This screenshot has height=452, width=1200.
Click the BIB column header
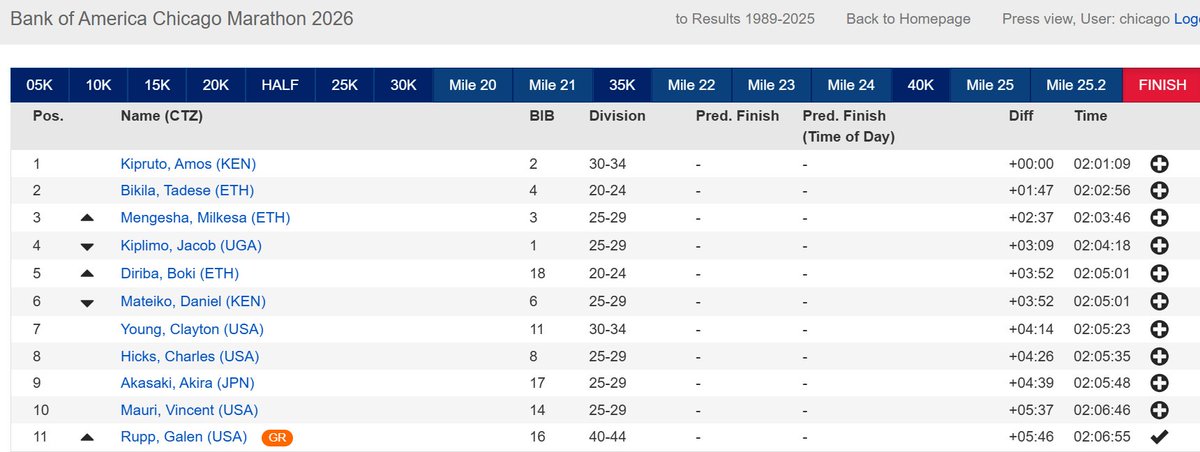click(541, 116)
